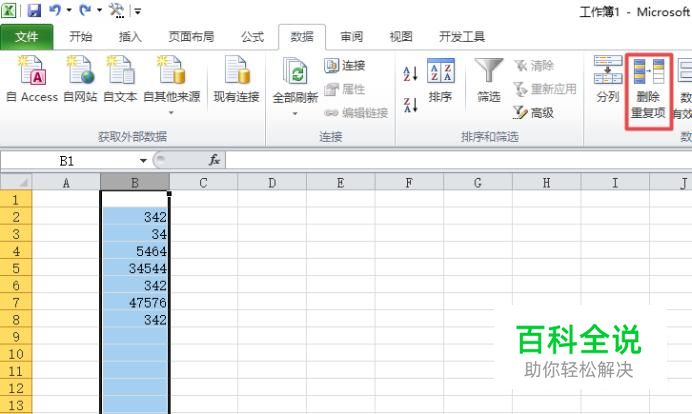Expand the 全部刷新 dropdown arrow
692x414 pixels.
[x=295, y=114]
